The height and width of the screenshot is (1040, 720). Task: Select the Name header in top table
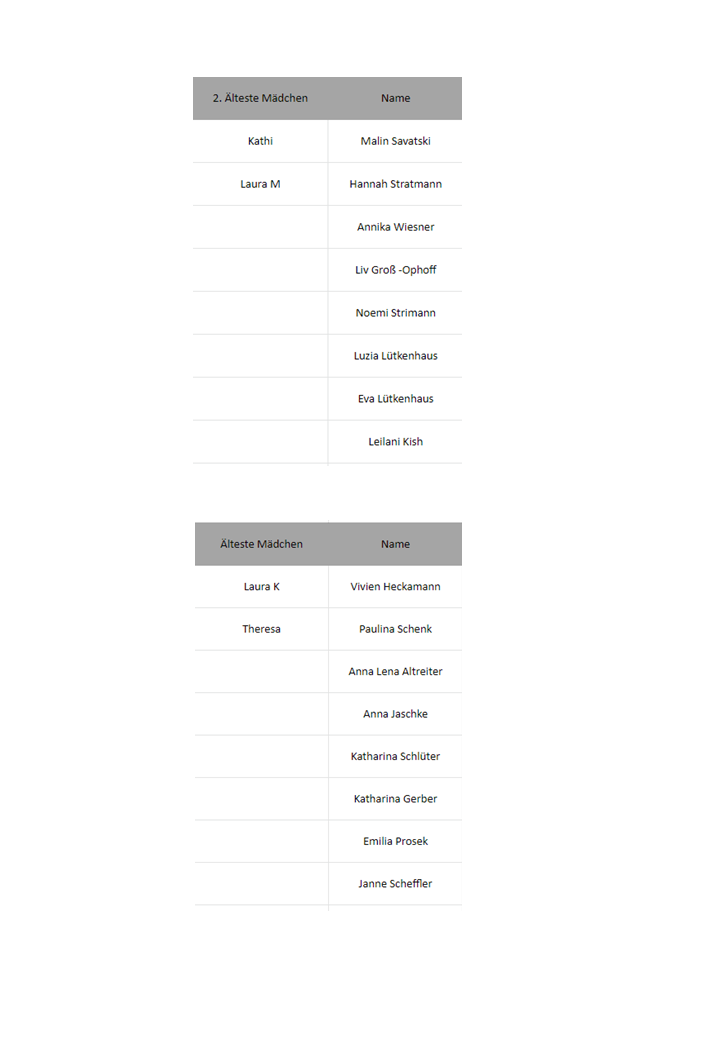pyautogui.click(x=395, y=98)
